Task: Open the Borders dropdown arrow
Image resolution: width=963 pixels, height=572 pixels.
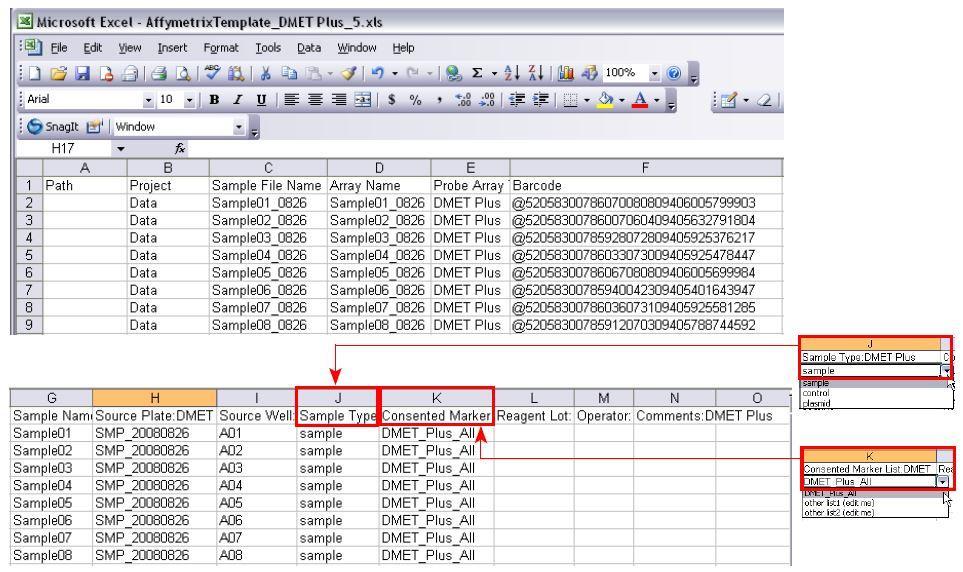Action: [x=587, y=100]
